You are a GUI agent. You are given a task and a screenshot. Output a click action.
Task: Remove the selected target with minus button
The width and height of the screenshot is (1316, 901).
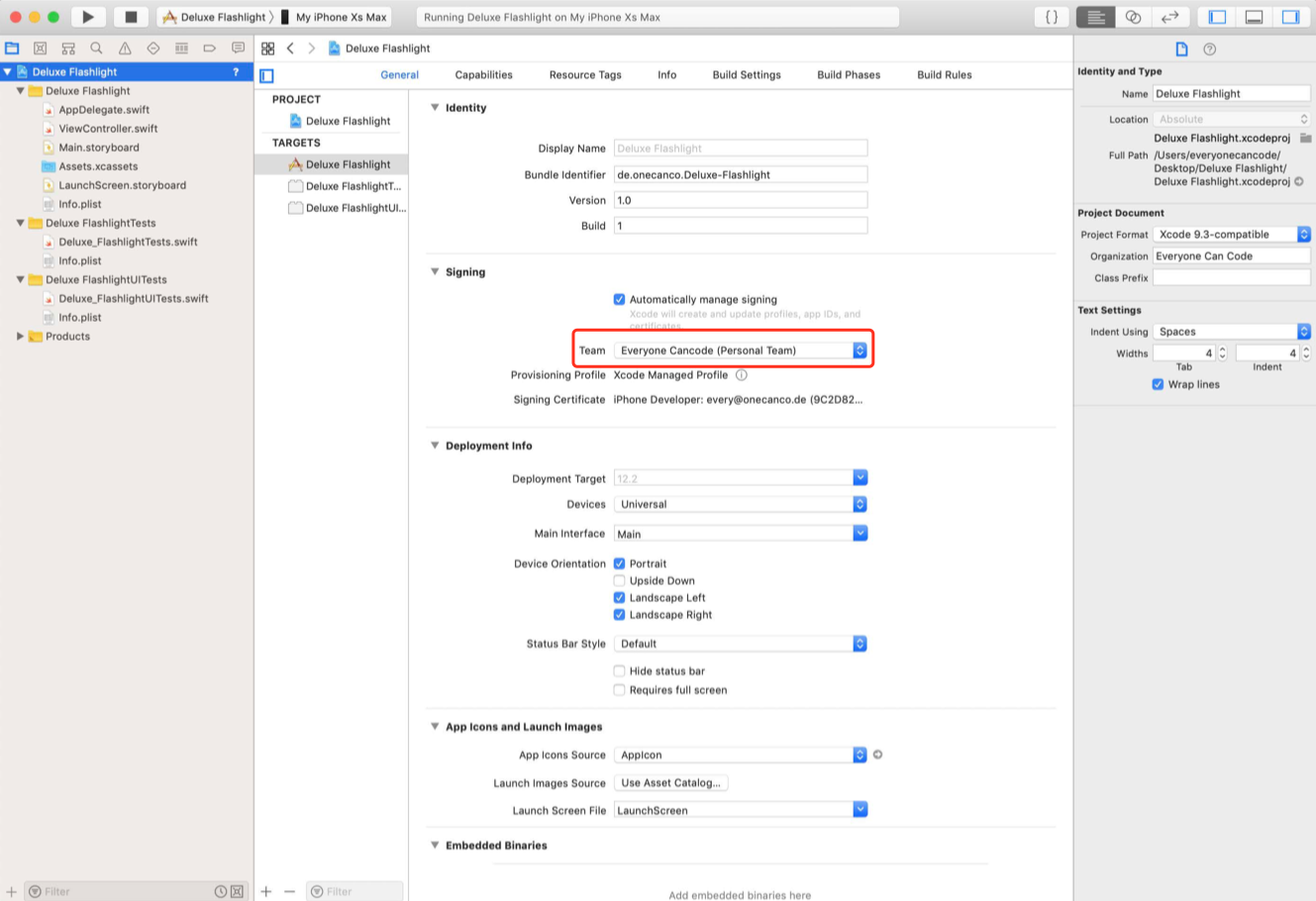(x=289, y=891)
